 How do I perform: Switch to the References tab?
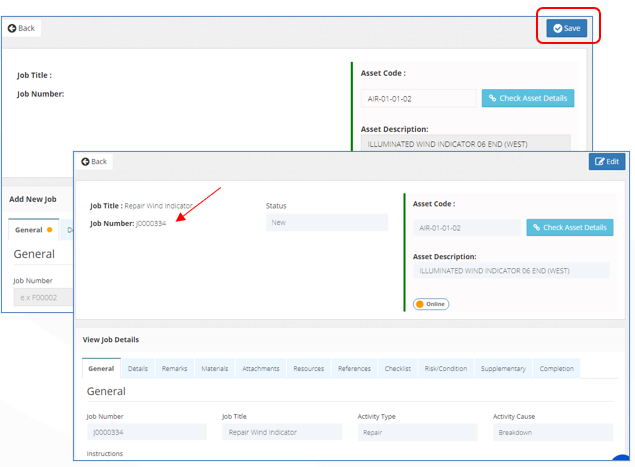(354, 369)
